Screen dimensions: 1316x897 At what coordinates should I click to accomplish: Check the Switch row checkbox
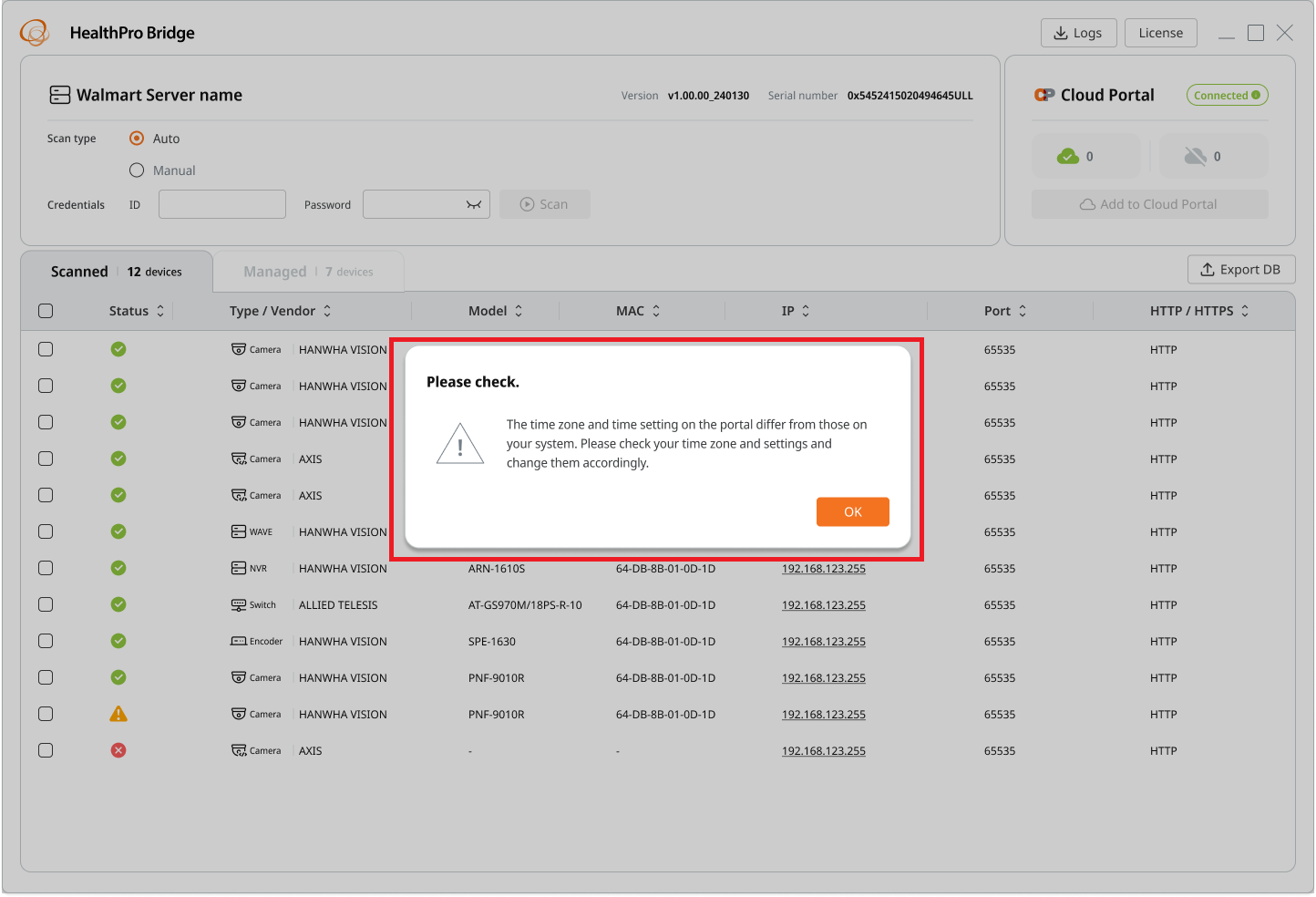[46, 604]
